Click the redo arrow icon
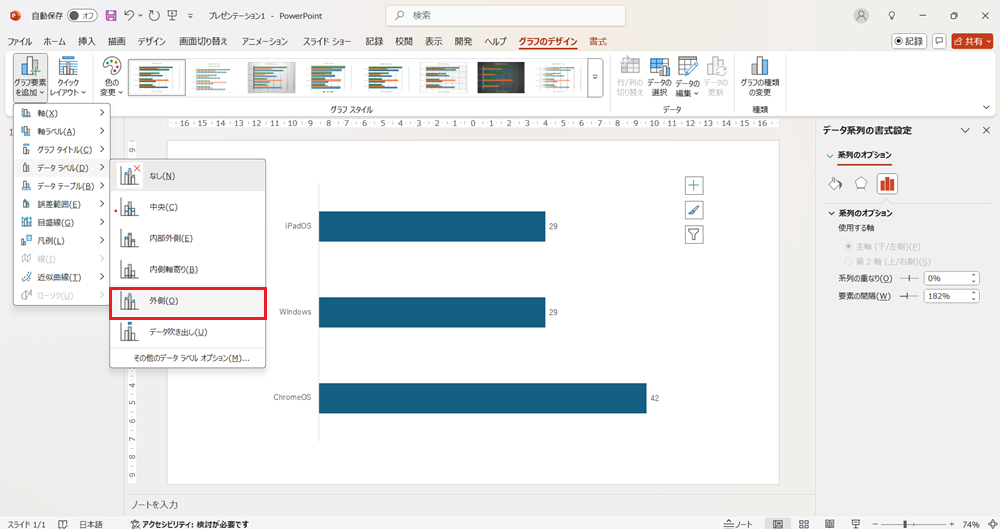 pyautogui.click(x=154, y=15)
